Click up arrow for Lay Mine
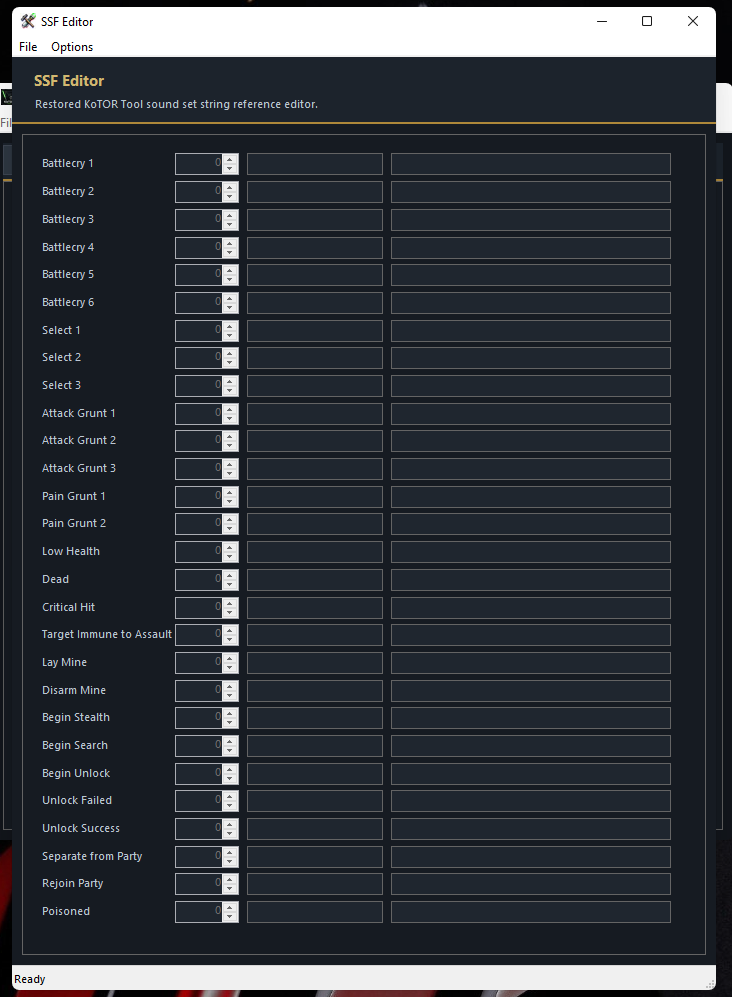 230,657
